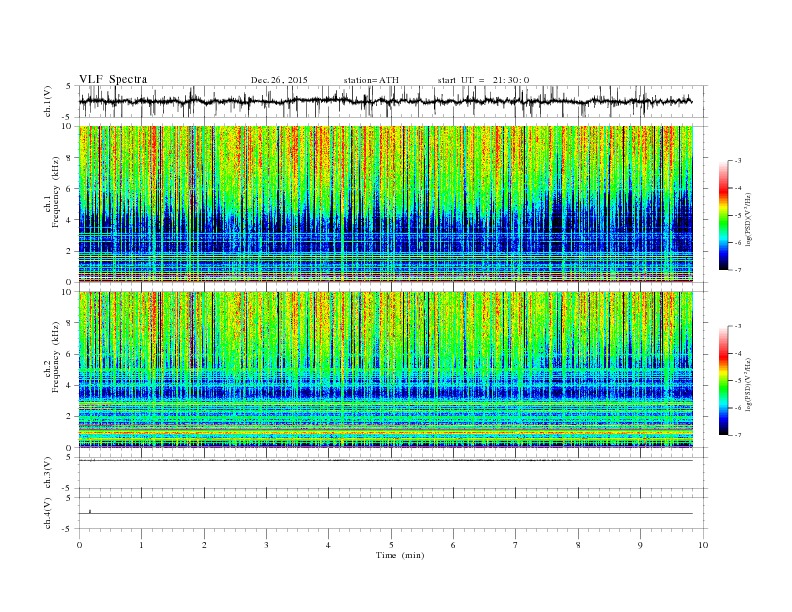The width and height of the screenshot is (792, 612).
Task: Select the date text "Dec. 26, 2015"
Action: 279,80
